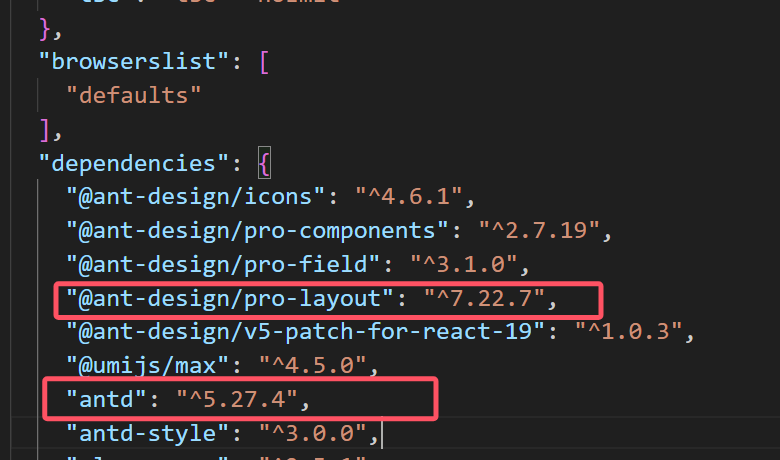780x460 pixels.
Task: Click the "^4.5.0" version value
Action: 313,366
